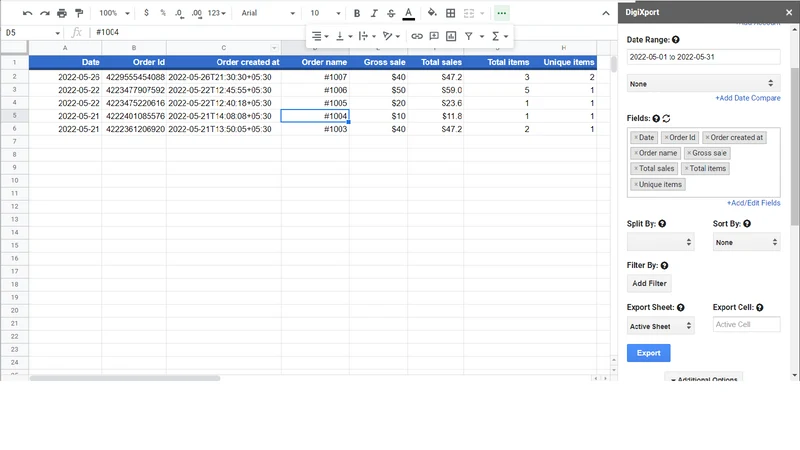Open the 123 number format dropdown
The width and height of the screenshot is (800, 450).
pyautogui.click(x=216, y=13)
